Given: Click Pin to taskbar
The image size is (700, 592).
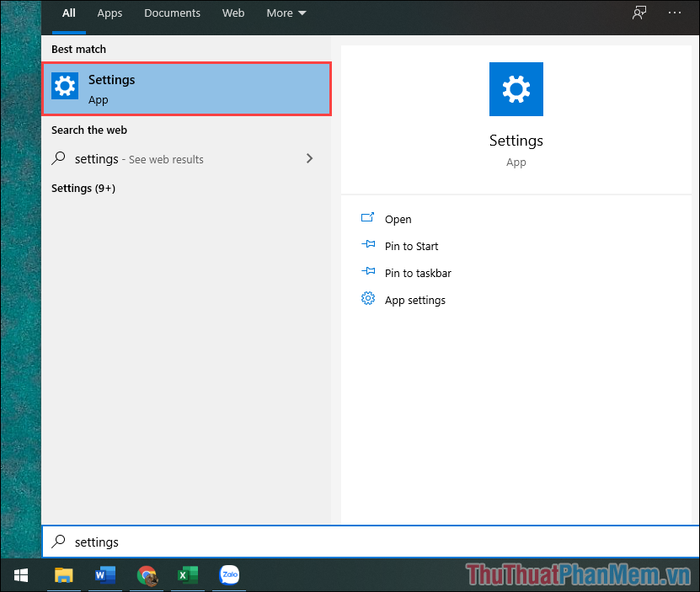Looking at the screenshot, I should pos(418,273).
